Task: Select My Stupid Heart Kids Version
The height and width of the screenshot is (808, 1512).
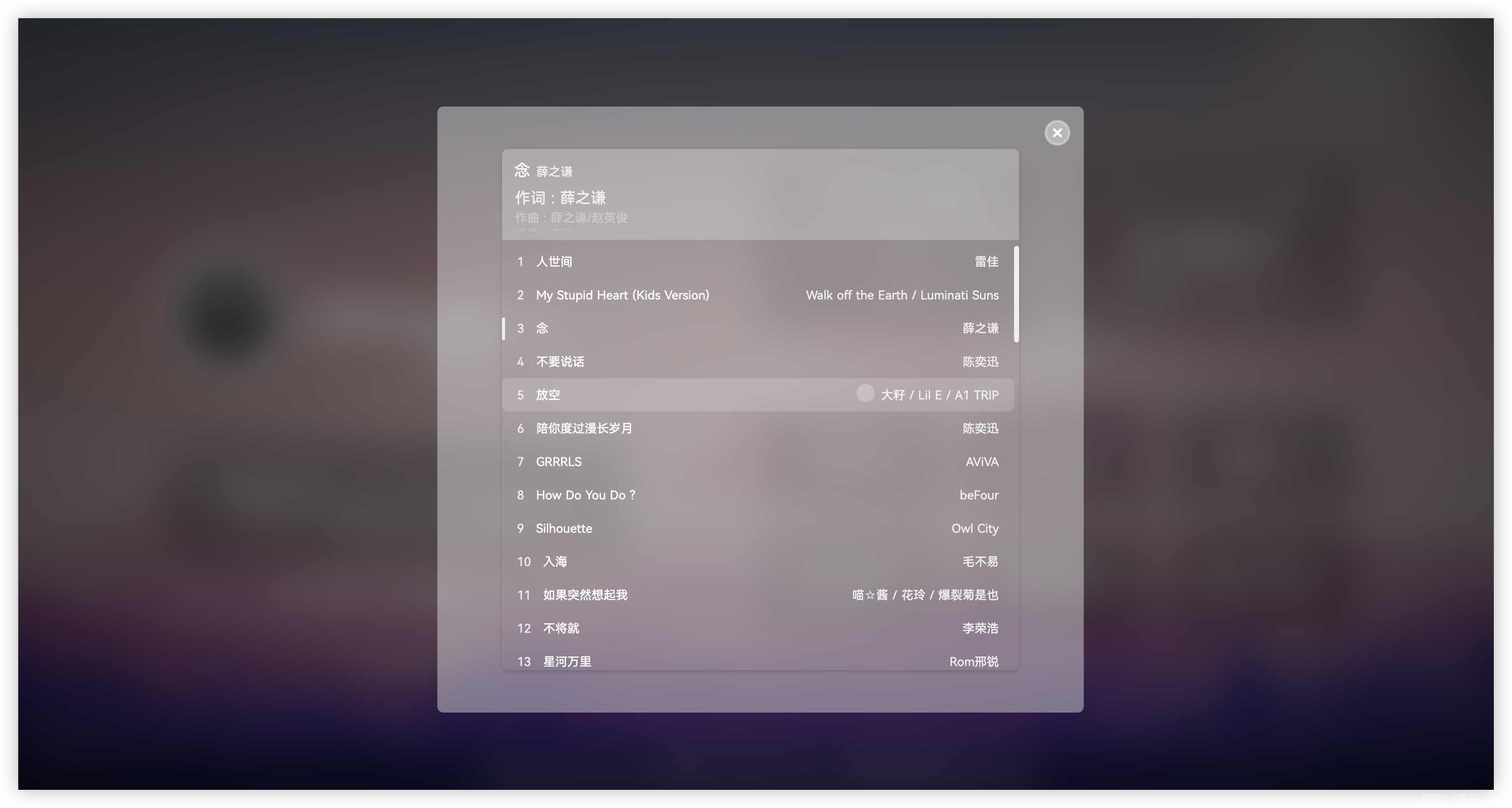Action: point(620,295)
